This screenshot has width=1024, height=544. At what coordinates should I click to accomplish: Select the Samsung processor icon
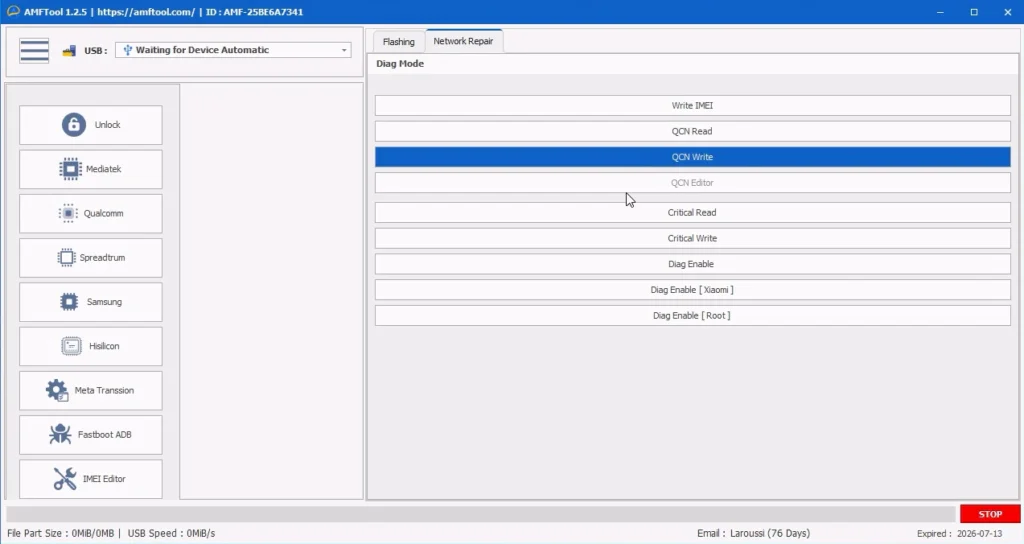(x=69, y=302)
